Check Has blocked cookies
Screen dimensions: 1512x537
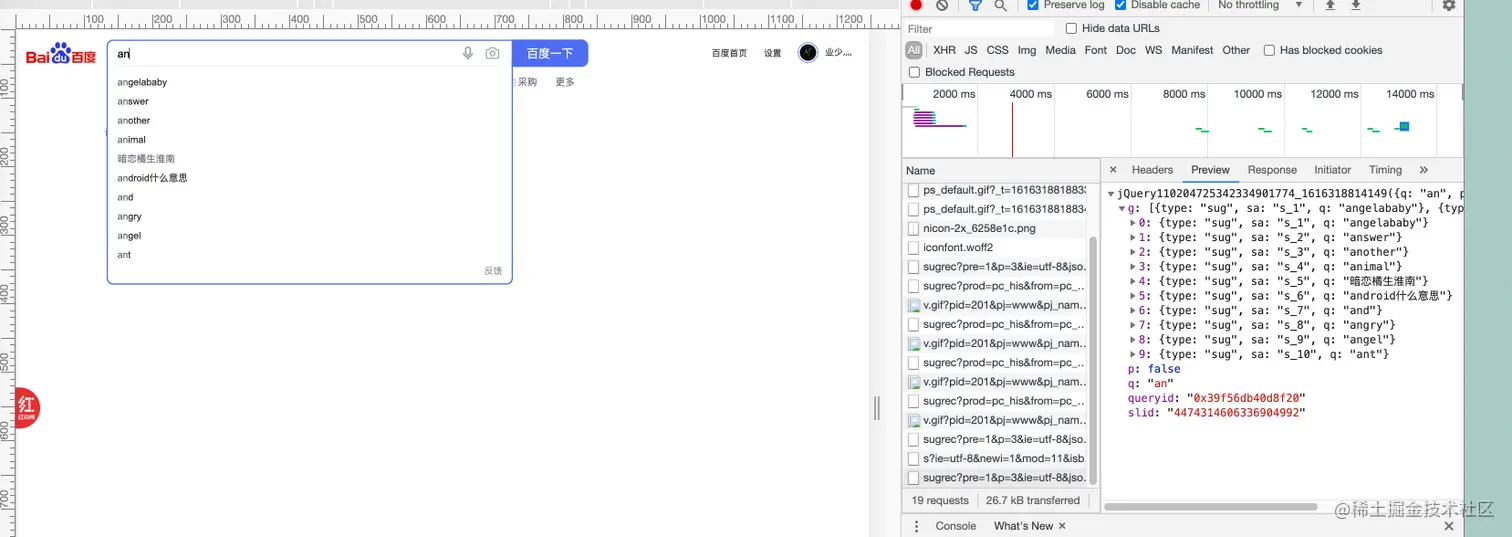click(x=1270, y=50)
